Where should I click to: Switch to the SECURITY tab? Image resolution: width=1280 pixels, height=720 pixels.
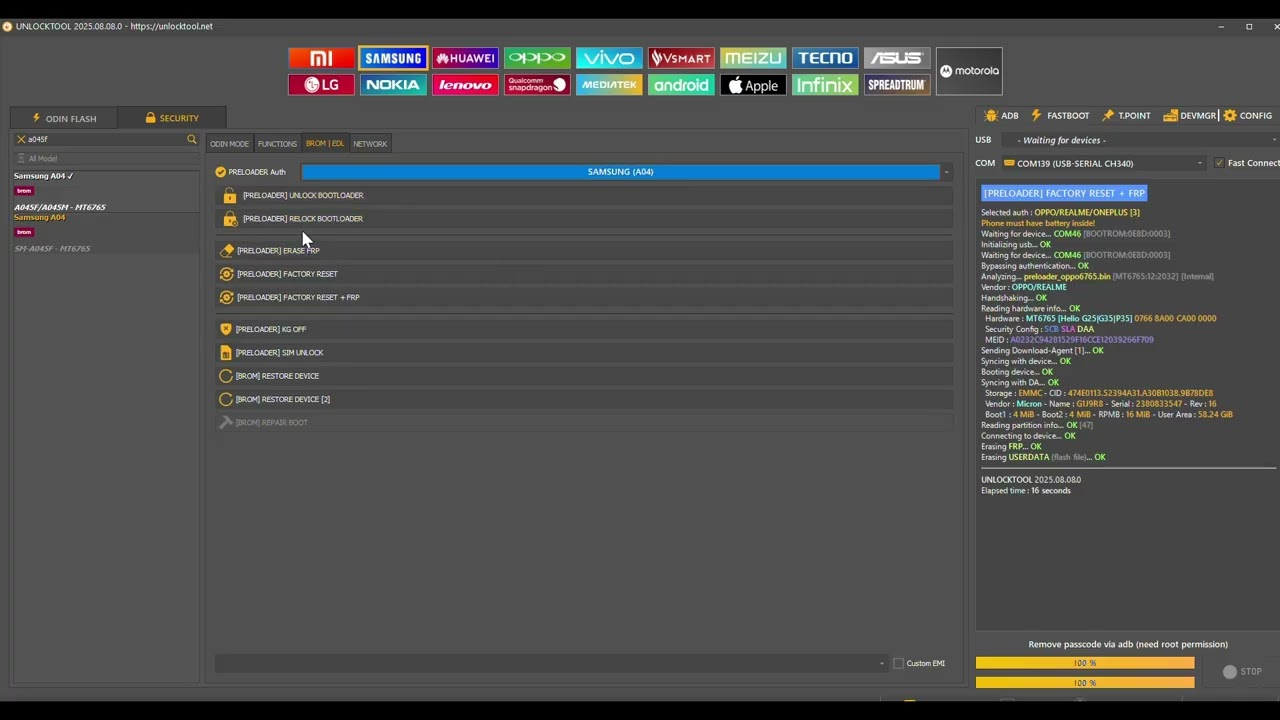(172, 118)
